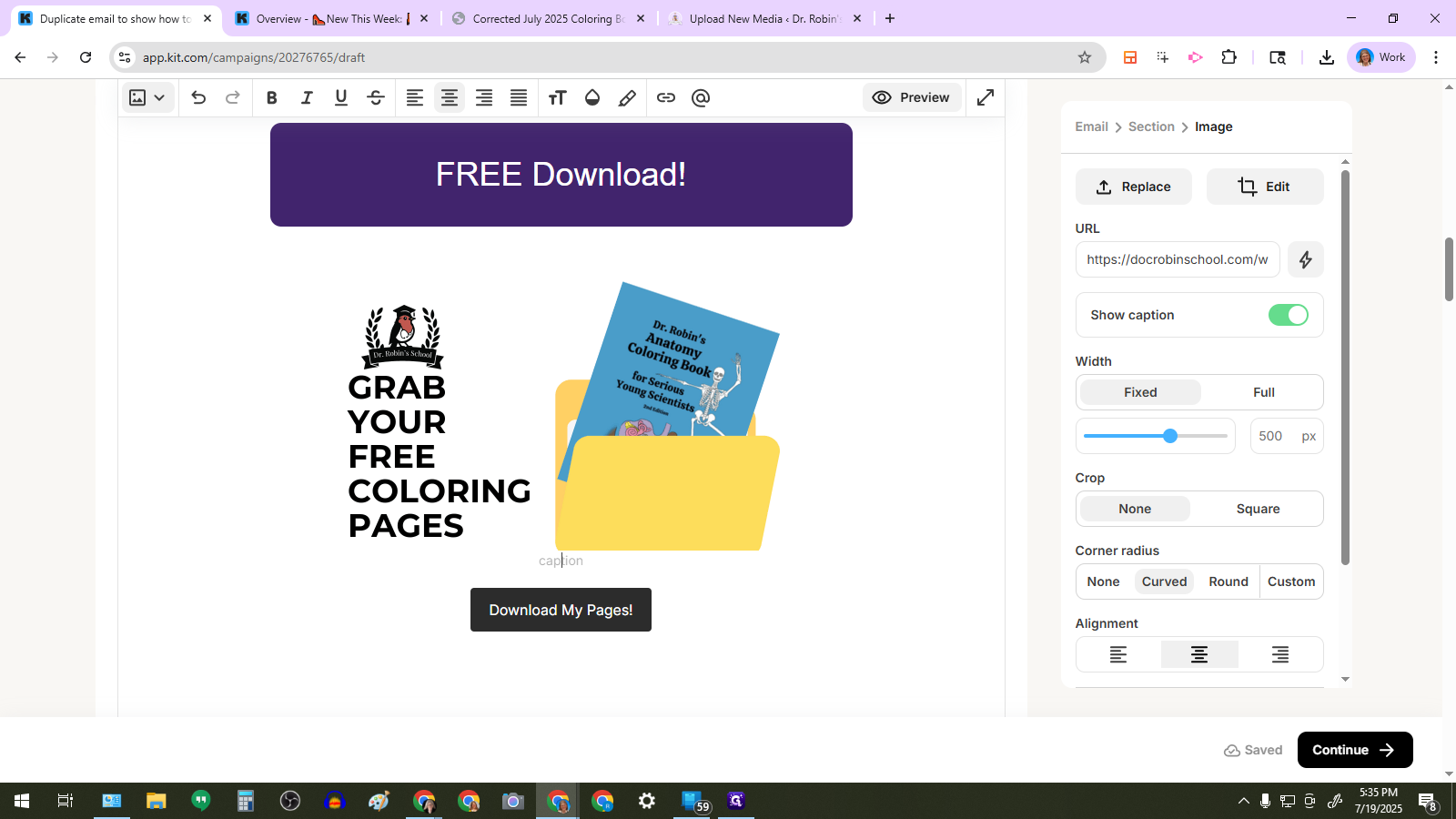Open the text color droplet tool
The height and width of the screenshot is (819, 1456).
coord(592,98)
